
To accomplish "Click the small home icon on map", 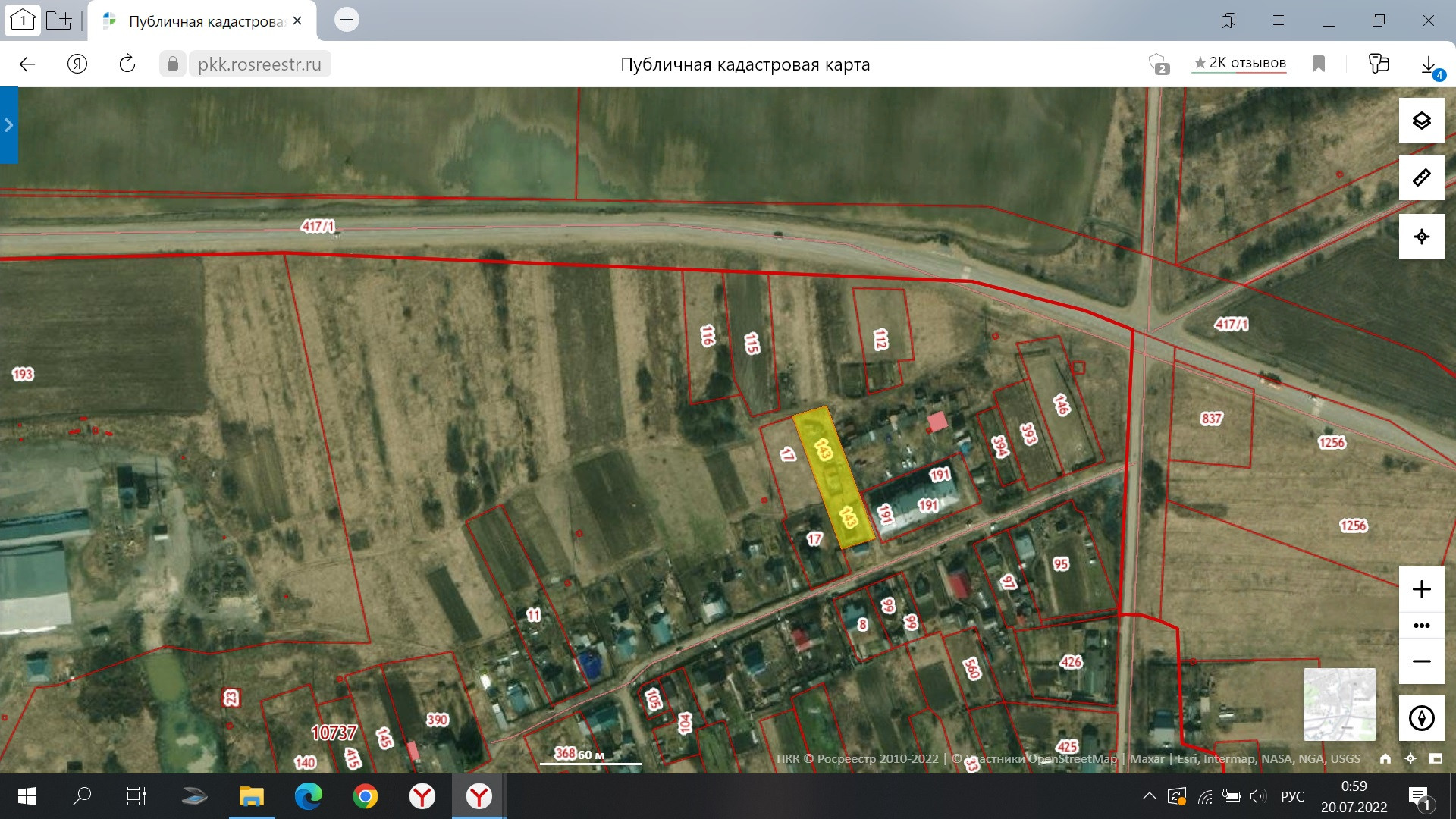I will click(1385, 758).
